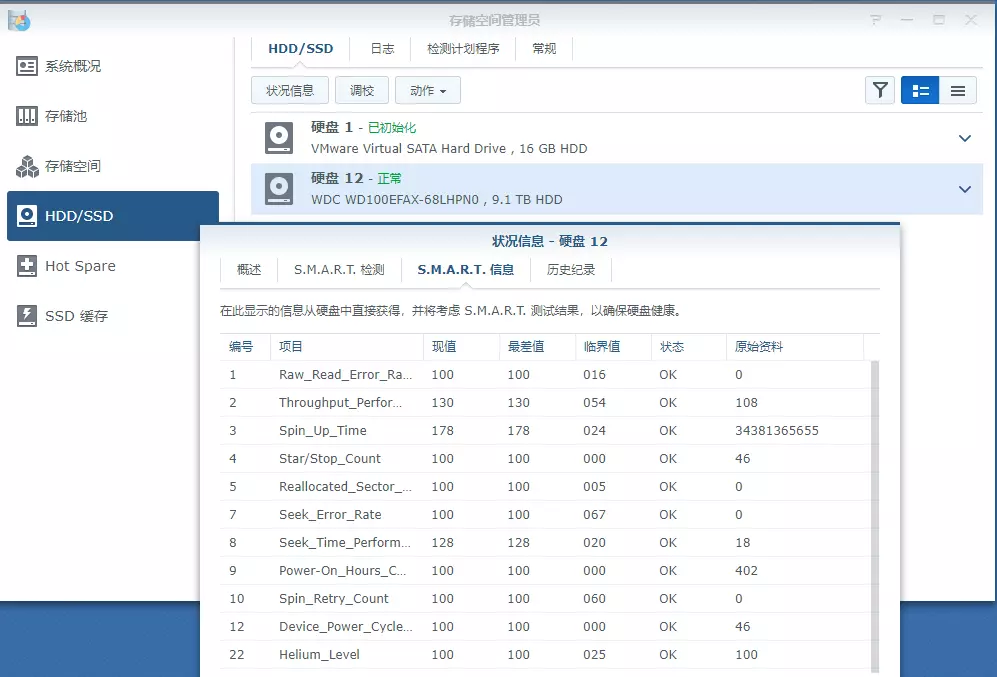The image size is (997, 677).
Task: Enable compact list view mode
Action: 958,90
